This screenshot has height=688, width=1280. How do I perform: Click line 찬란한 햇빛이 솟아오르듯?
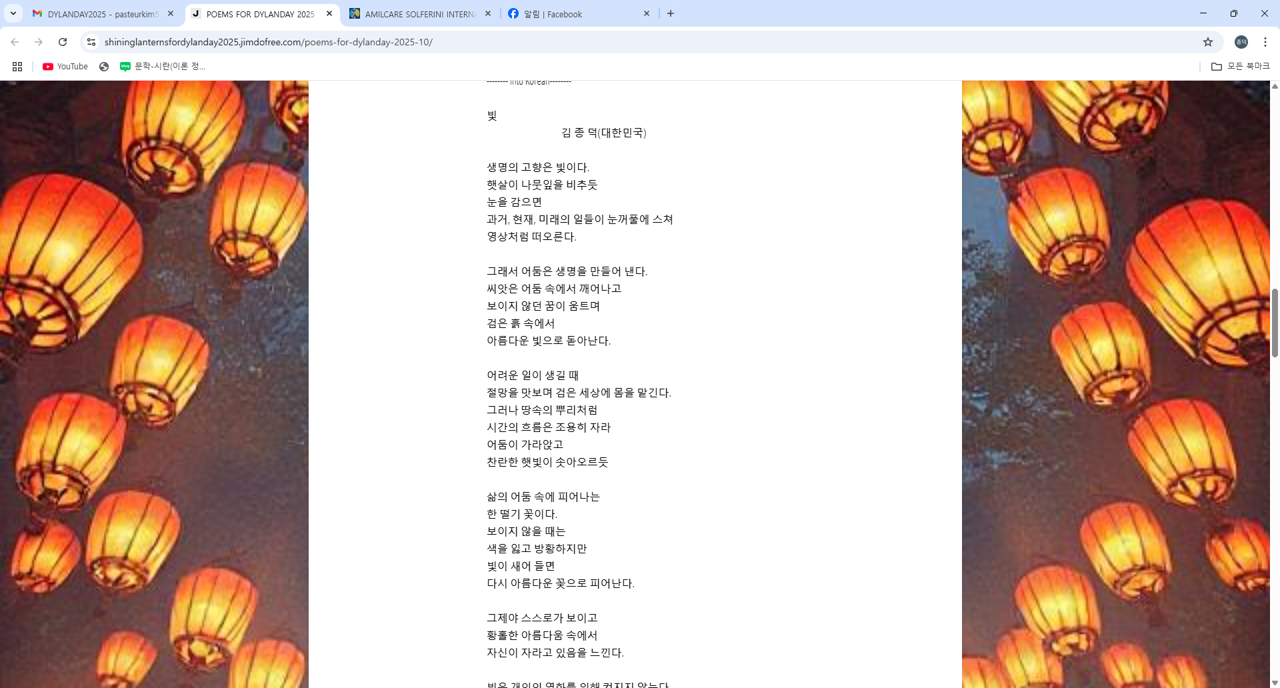547,462
